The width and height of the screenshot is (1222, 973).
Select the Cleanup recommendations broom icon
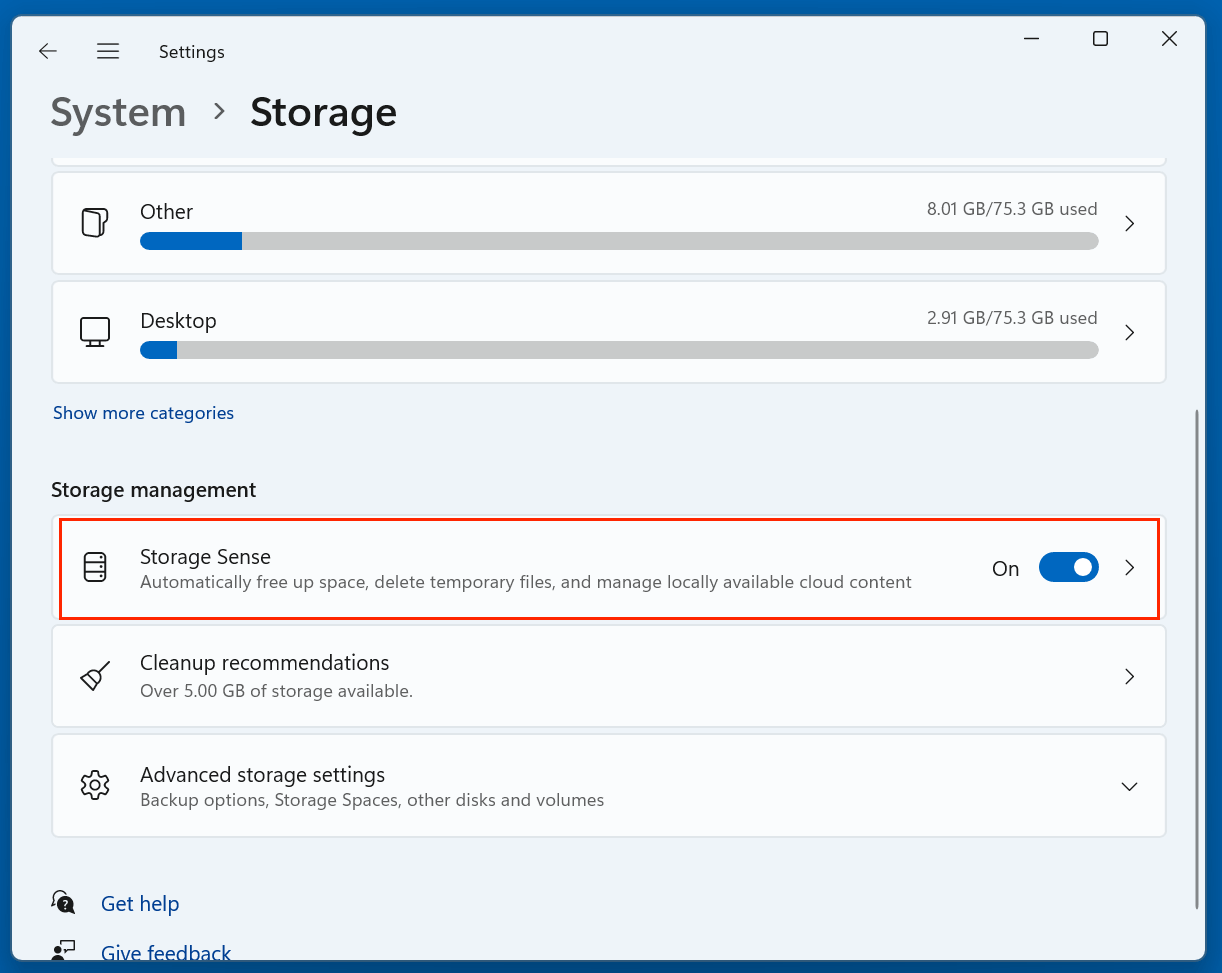coord(94,676)
